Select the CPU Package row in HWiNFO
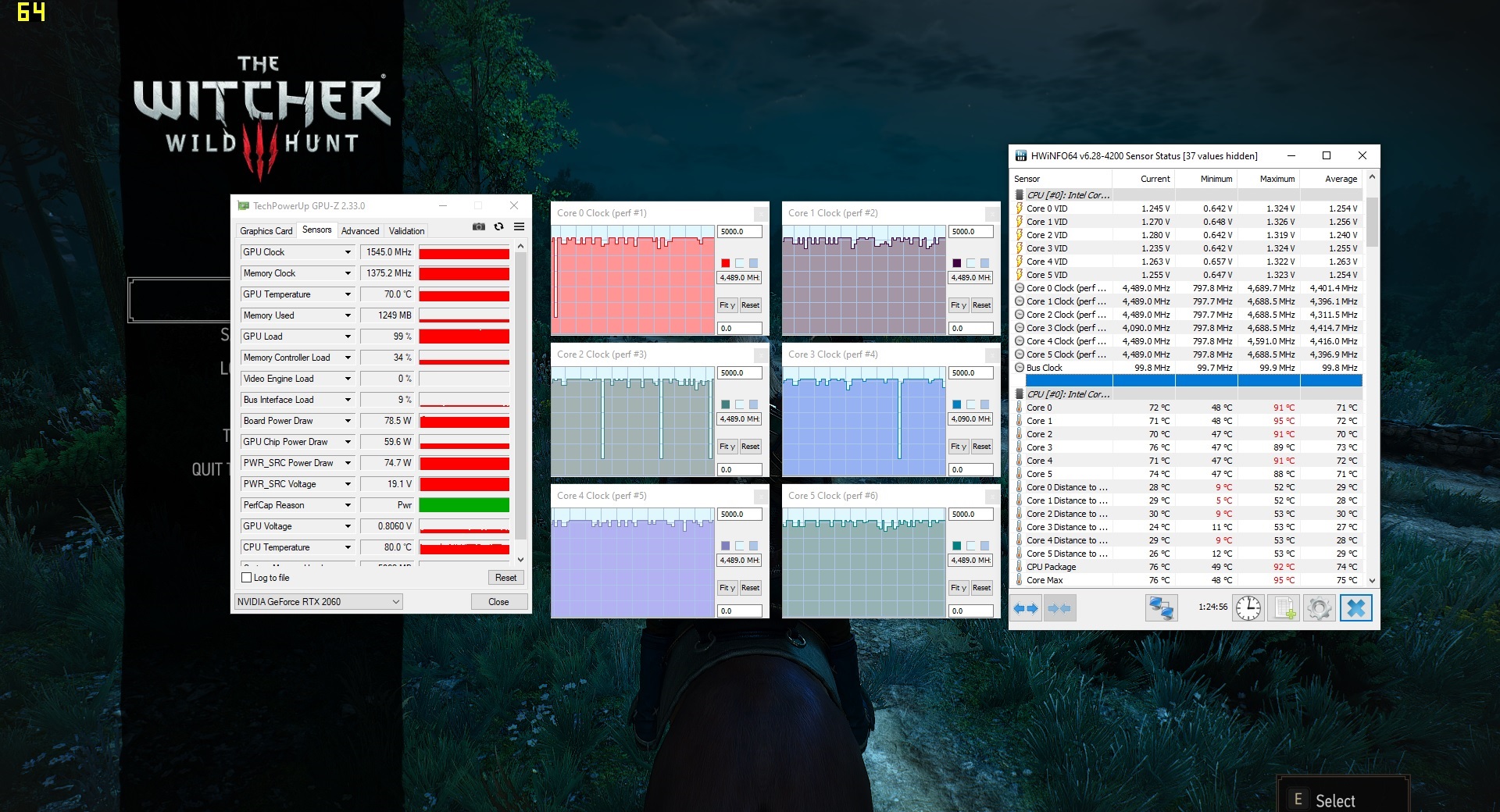Image resolution: width=1500 pixels, height=812 pixels. click(x=1187, y=567)
